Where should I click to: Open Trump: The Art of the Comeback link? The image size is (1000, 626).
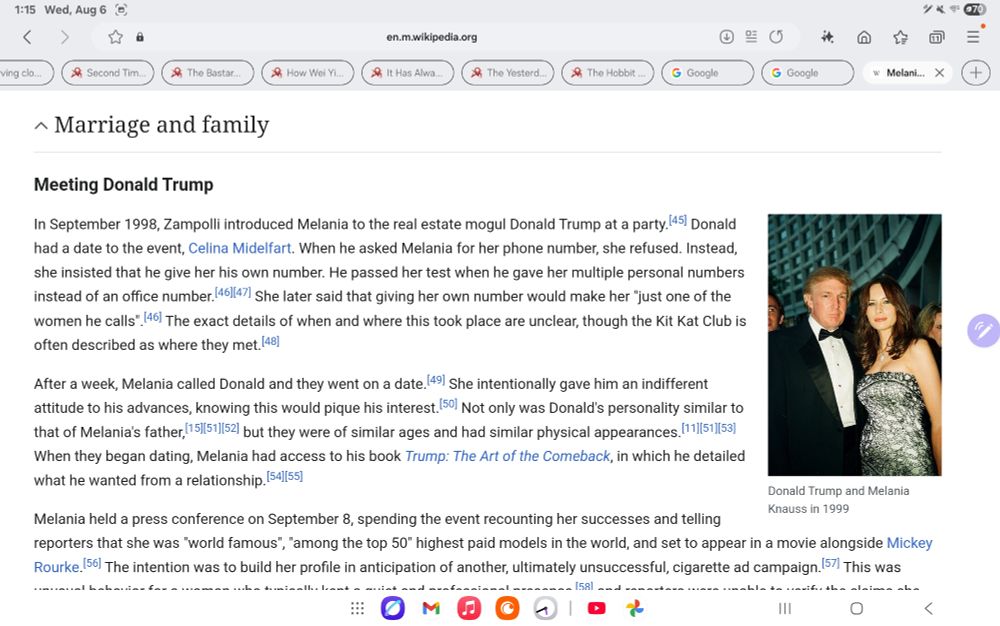pyautogui.click(x=508, y=456)
